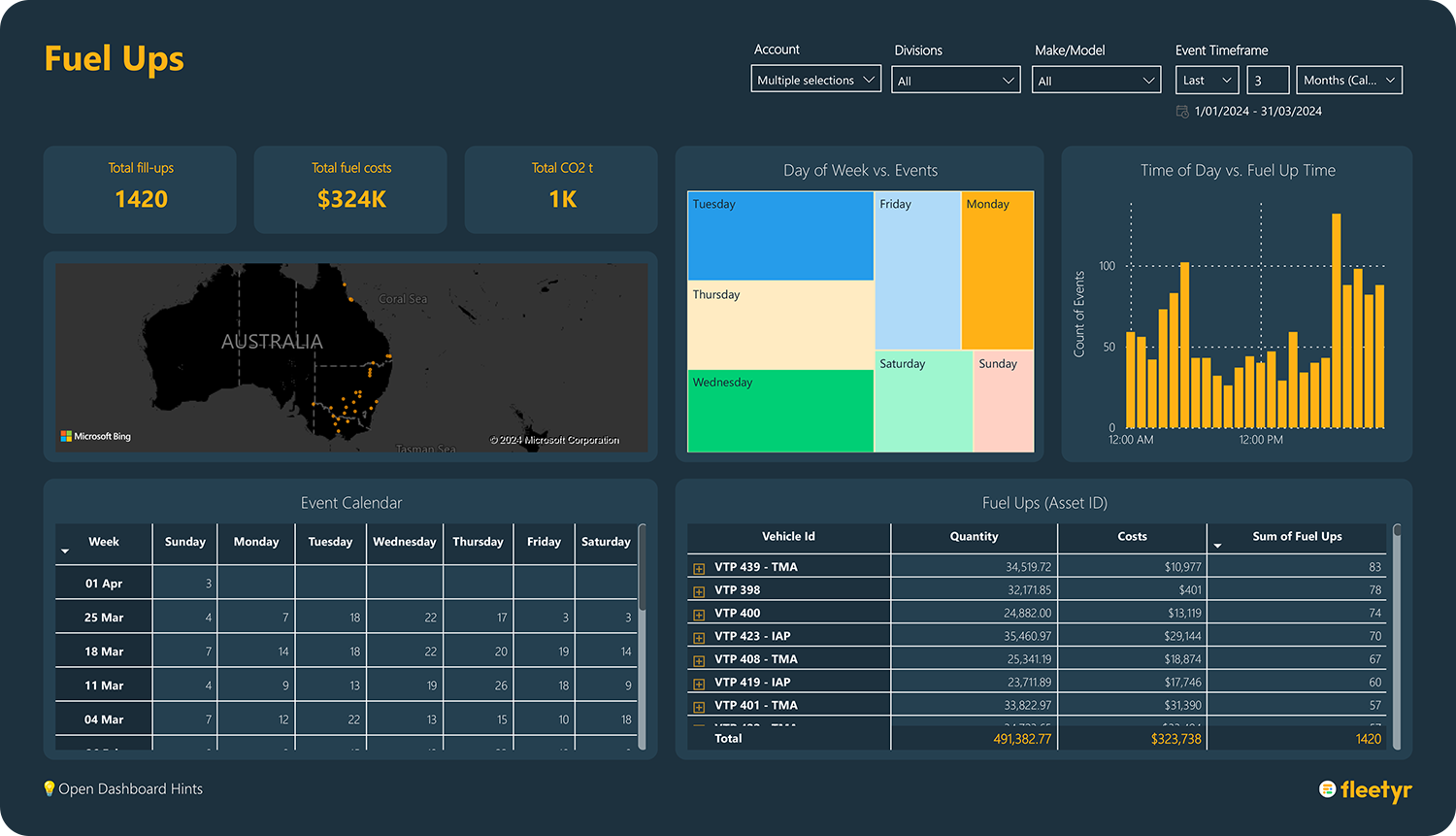Viewport: 1456px width, 836px height.
Task: Open the Divisions dropdown
Action: click(955, 81)
